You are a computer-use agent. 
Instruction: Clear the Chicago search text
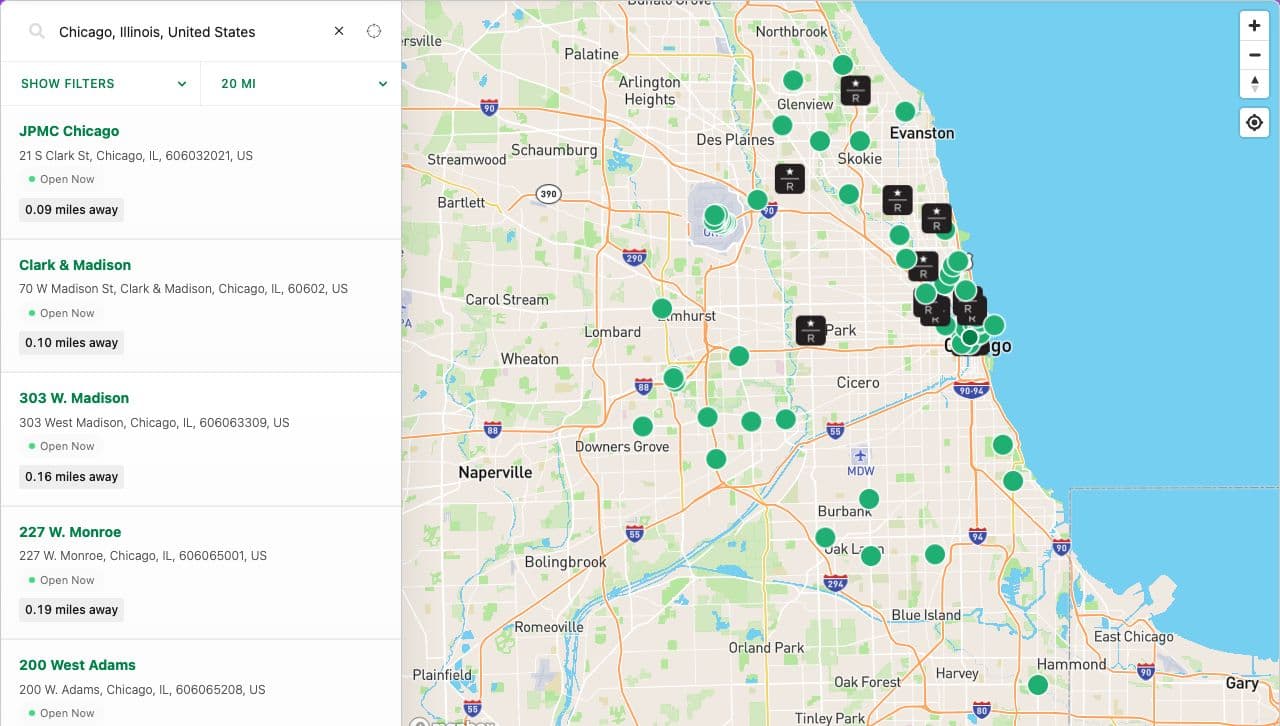pyautogui.click(x=339, y=31)
